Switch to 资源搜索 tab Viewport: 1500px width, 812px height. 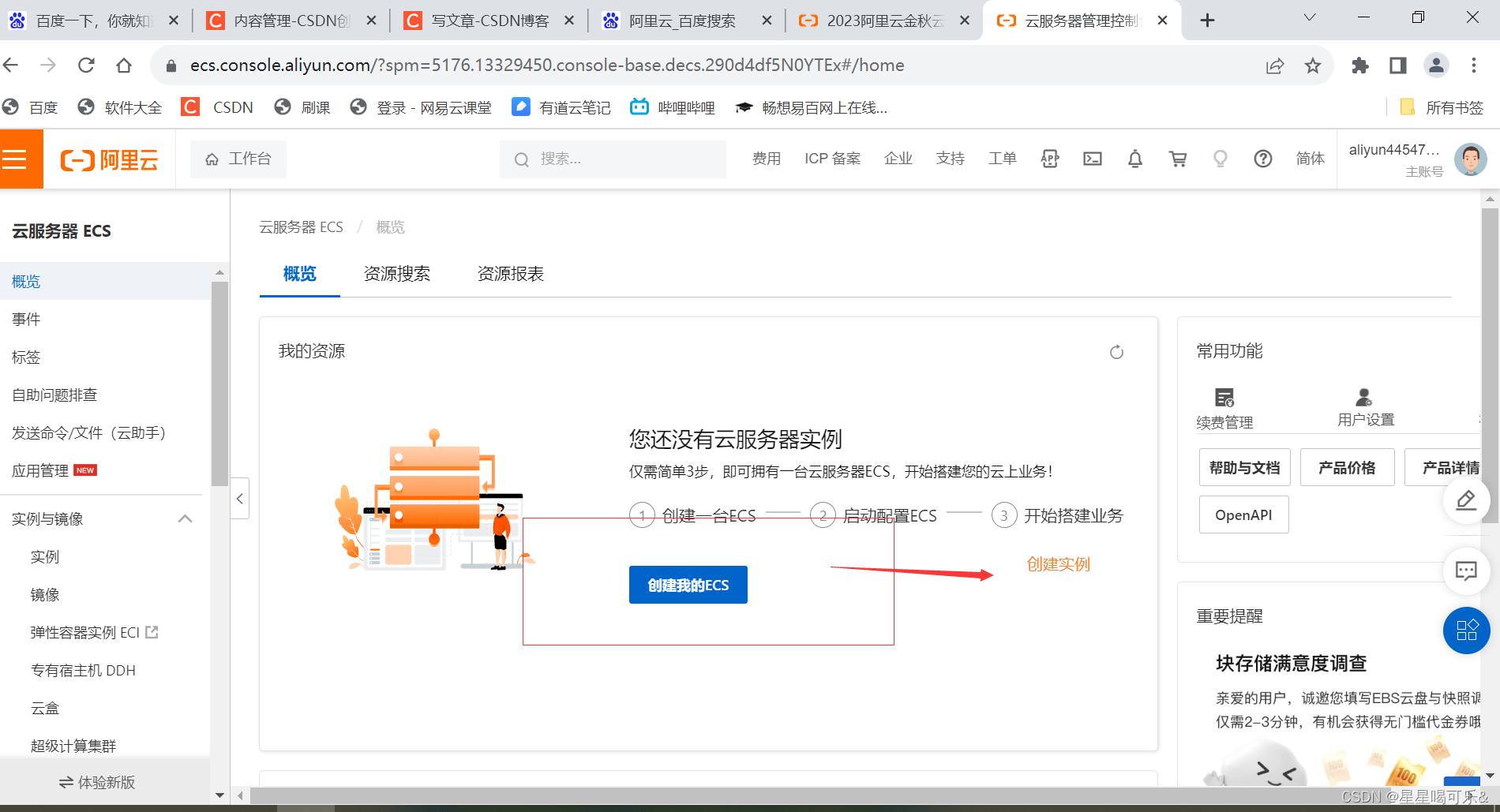[x=397, y=274]
